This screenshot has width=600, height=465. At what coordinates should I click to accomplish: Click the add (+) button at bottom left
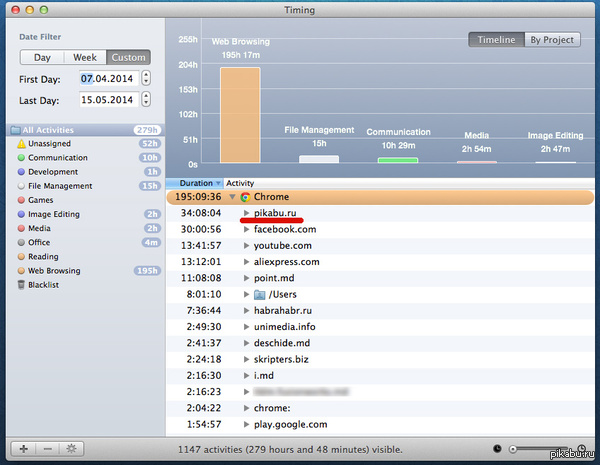(22, 450)
